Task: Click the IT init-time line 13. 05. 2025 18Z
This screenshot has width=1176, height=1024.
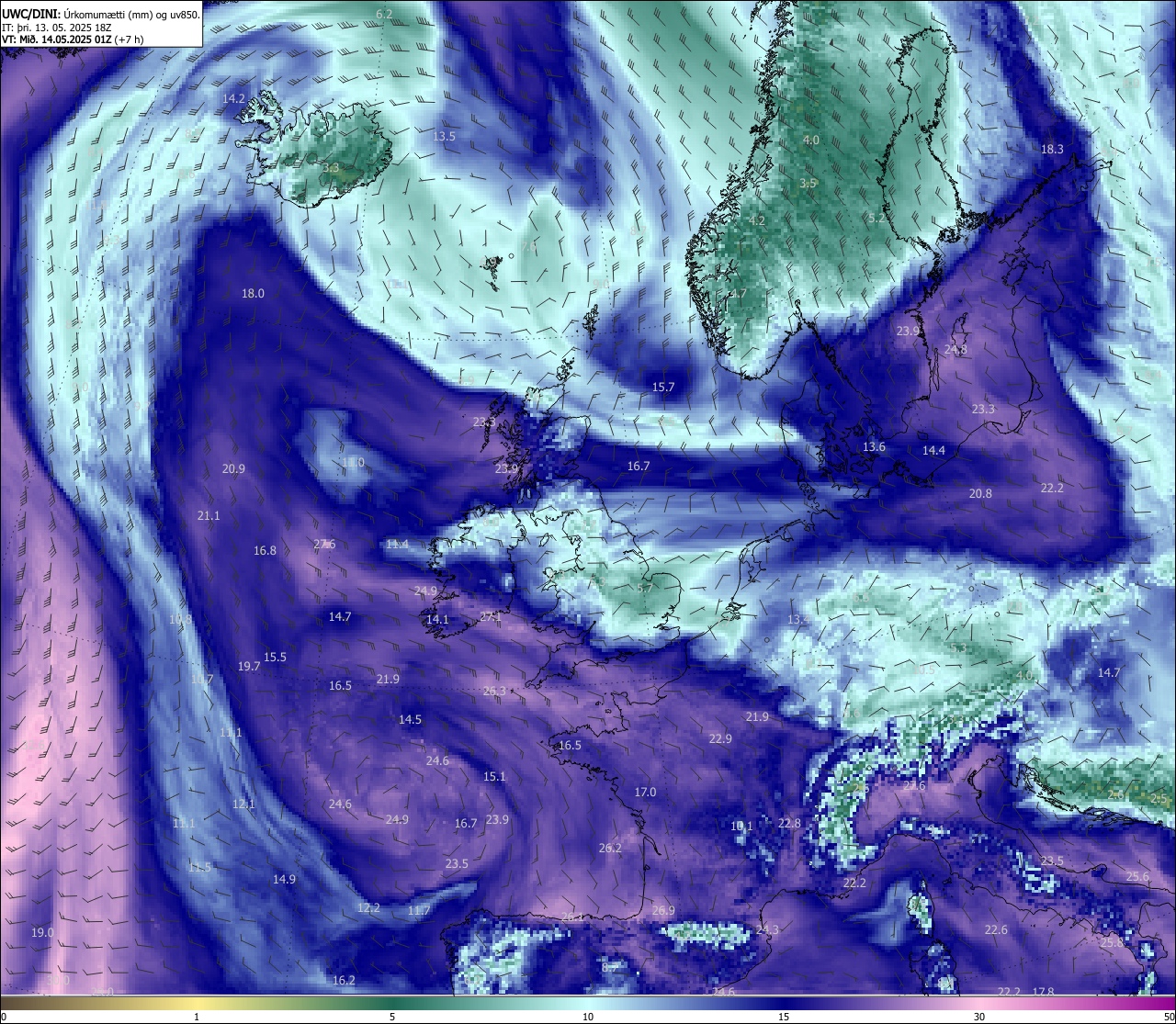Action: [x=57, y=27]
